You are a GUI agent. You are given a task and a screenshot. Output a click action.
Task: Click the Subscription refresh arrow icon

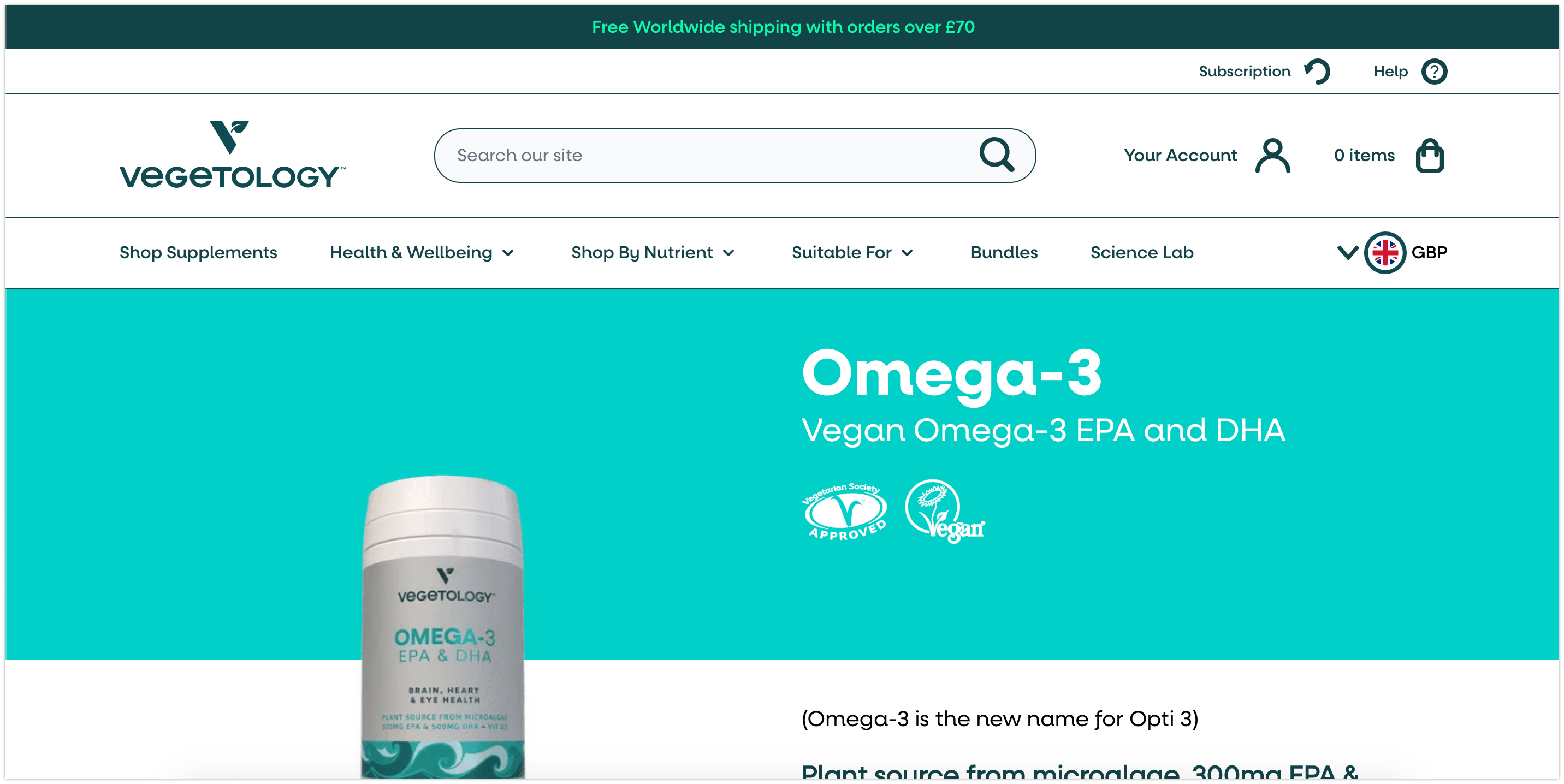pos(1318,72)
